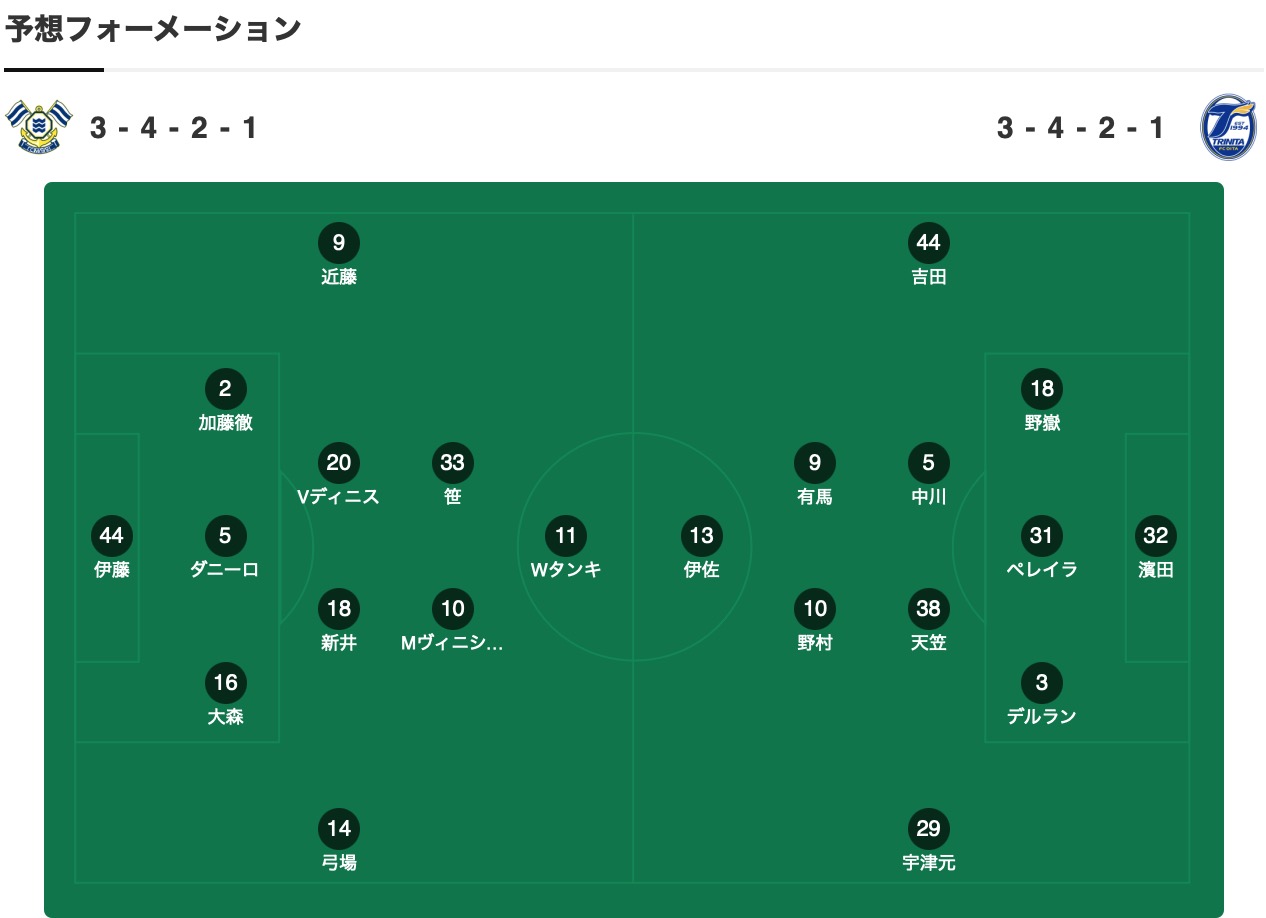This screenshot has height=918, width=1266.
Task: Select player 14 弓場
Action: [339, 842]
